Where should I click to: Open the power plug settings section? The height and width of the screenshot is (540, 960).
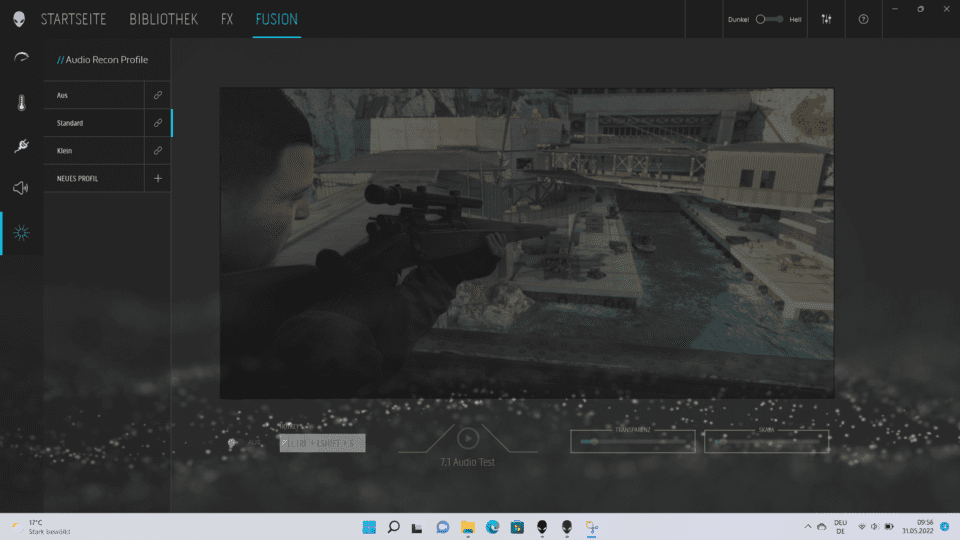21,146
